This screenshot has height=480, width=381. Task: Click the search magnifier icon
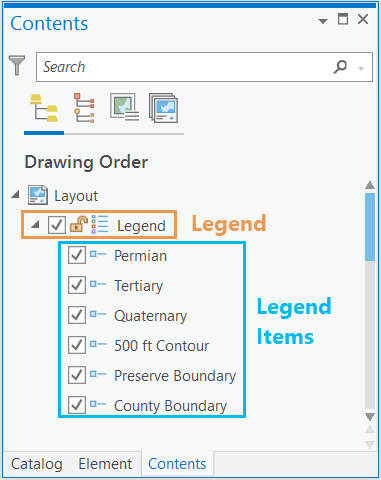(340, 67)
